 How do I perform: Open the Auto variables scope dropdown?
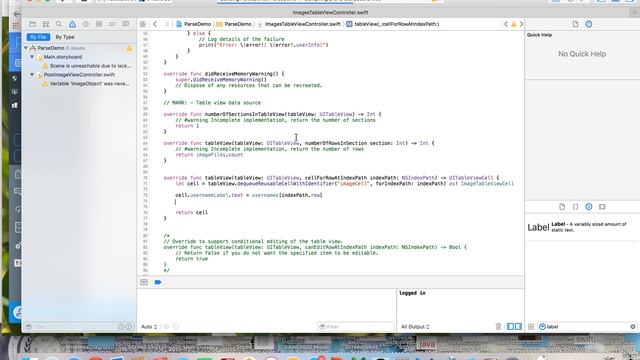click(149, 327)
